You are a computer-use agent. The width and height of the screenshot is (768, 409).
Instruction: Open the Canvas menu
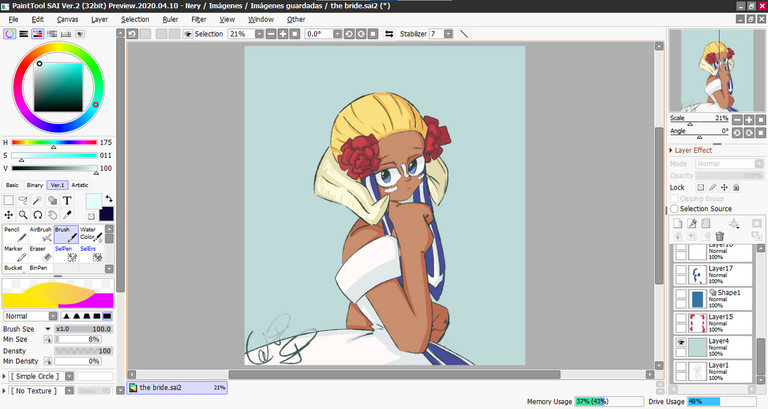coord(67,19)
